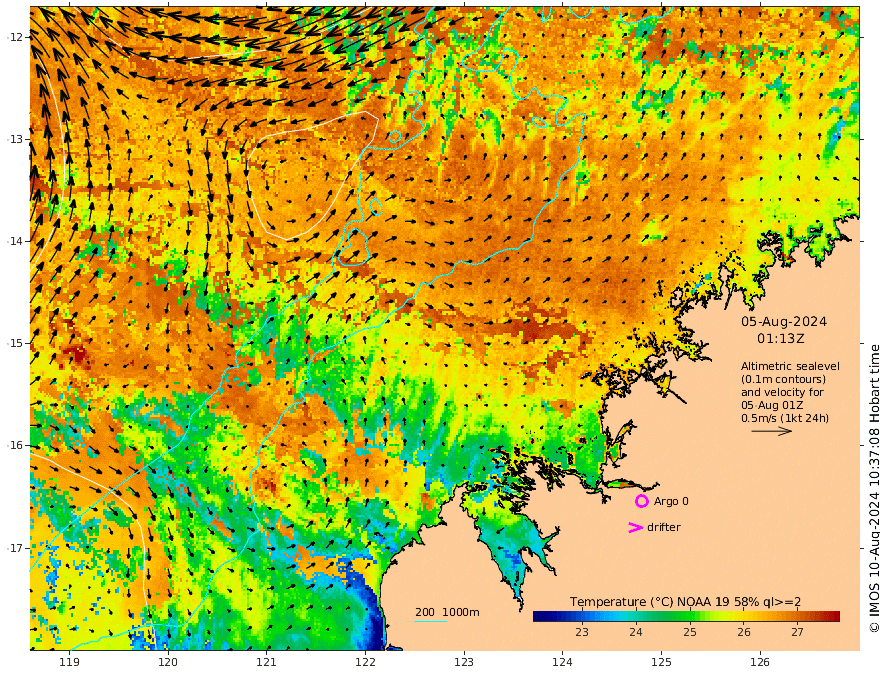Viewport: 880px width, 680px height.
Task: Click the IMOS copyright timestamp text
Action: (873, 488)
